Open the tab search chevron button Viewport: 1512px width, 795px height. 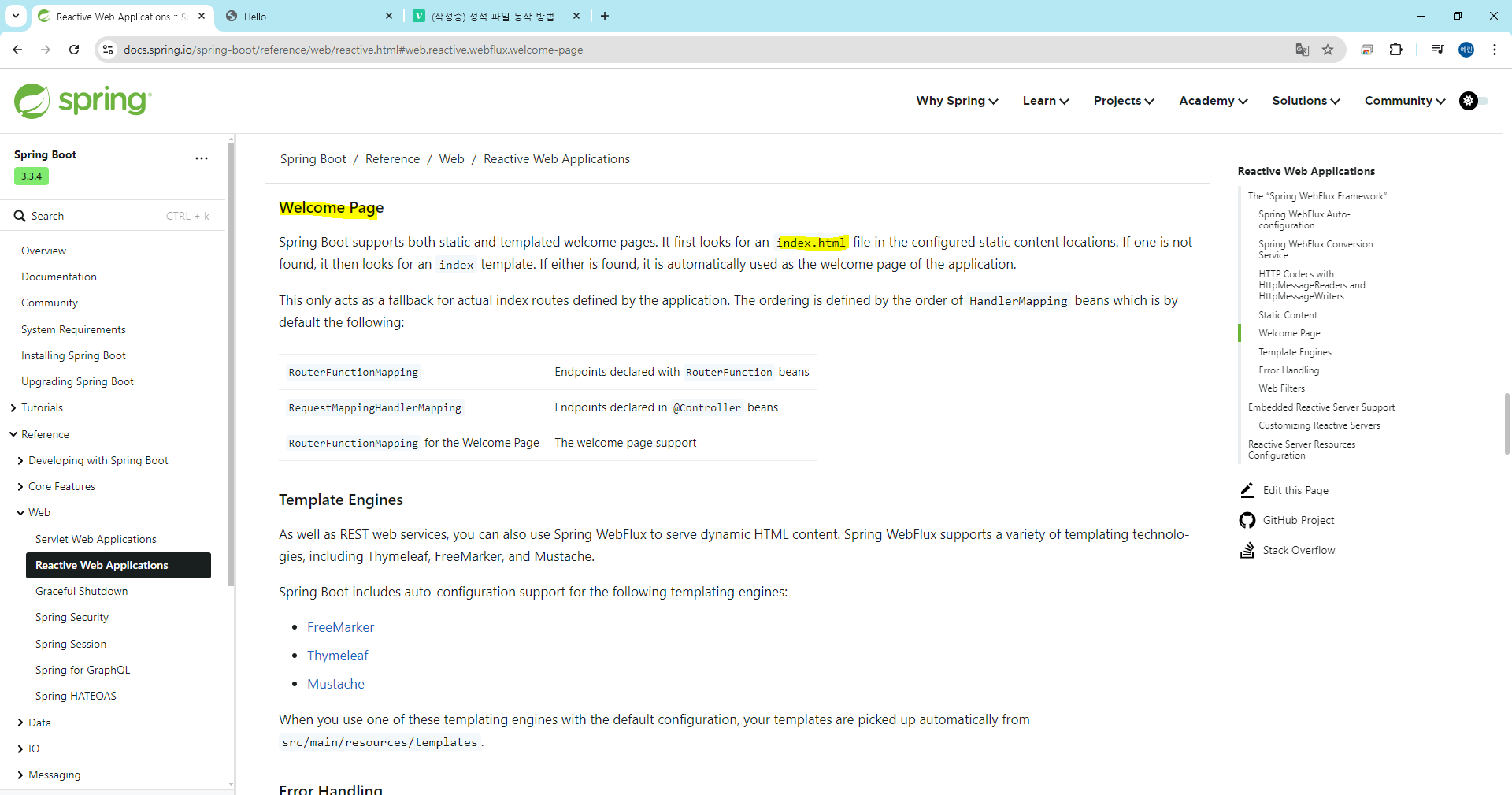pos(15,16)
